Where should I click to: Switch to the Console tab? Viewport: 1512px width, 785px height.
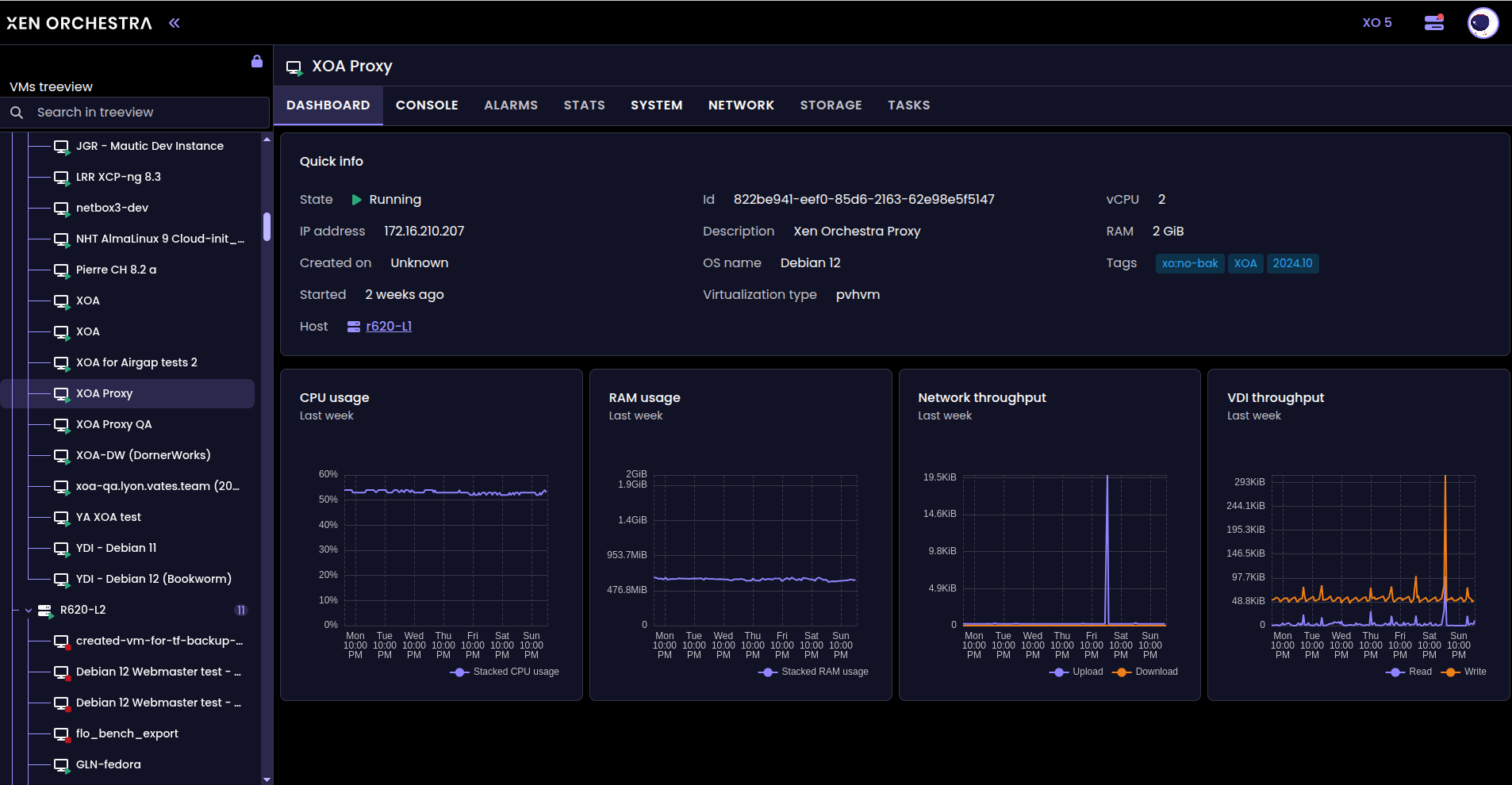[x=427, y=105]
